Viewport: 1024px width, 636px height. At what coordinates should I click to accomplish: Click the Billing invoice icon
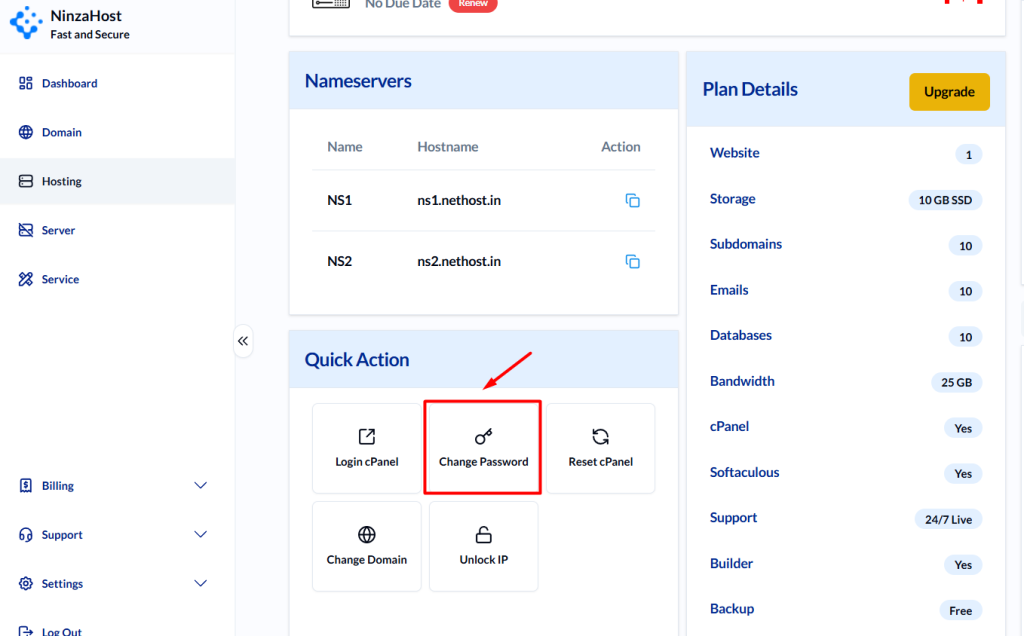(x=25, y=485)
